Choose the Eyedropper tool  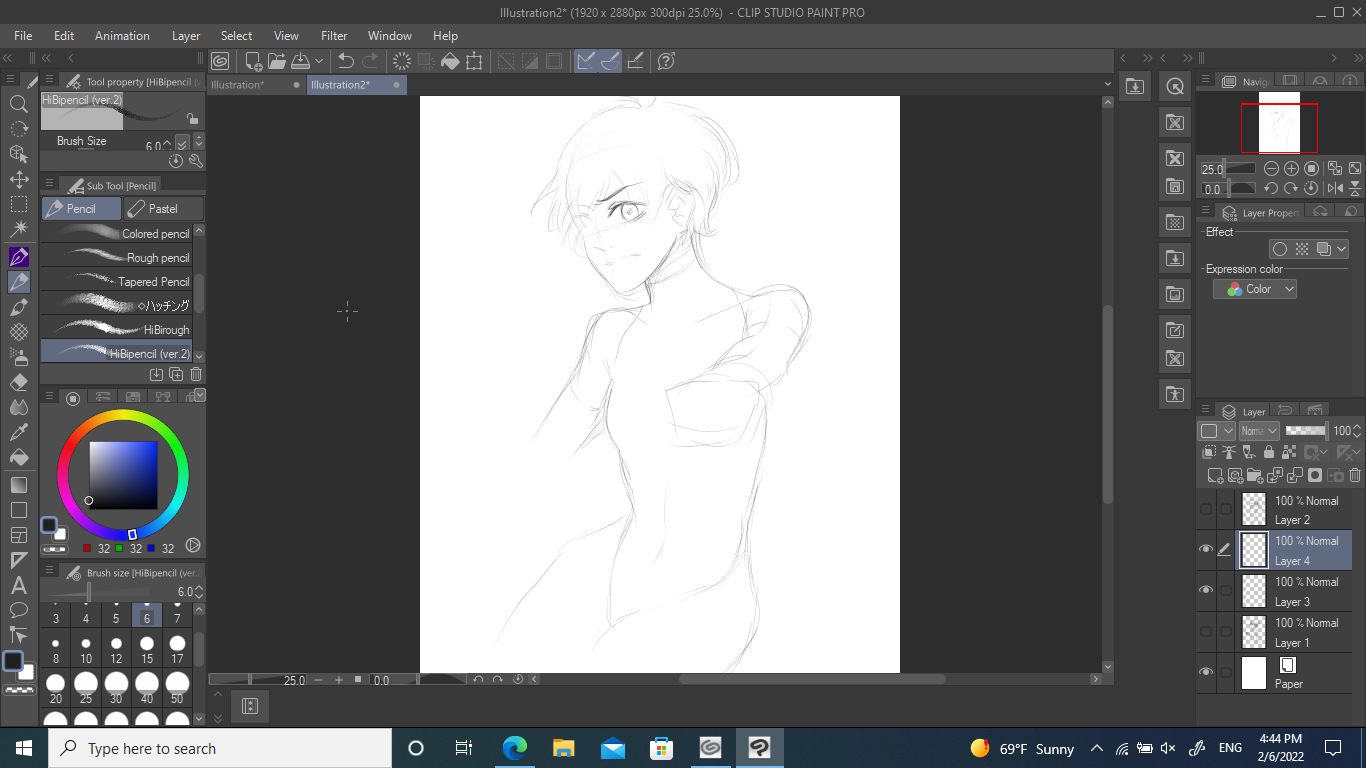[x=18, y=432]
